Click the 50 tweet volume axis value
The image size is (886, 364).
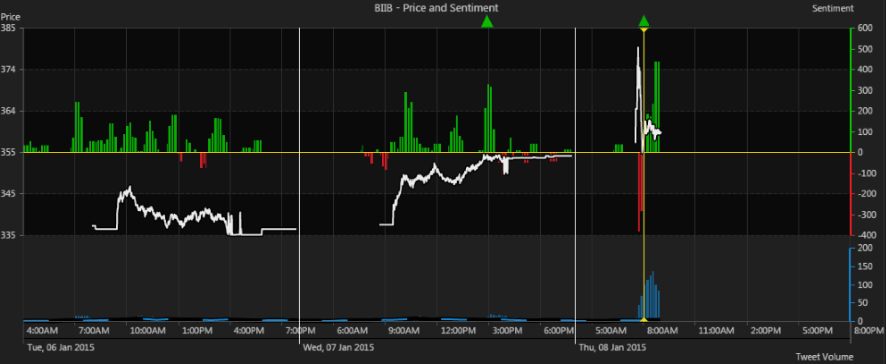[862, 304]
